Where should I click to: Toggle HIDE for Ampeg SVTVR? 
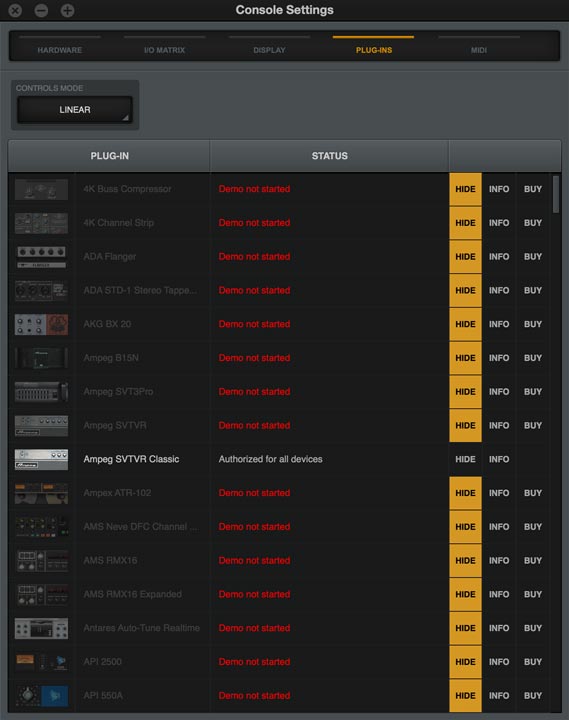[465, 425]
